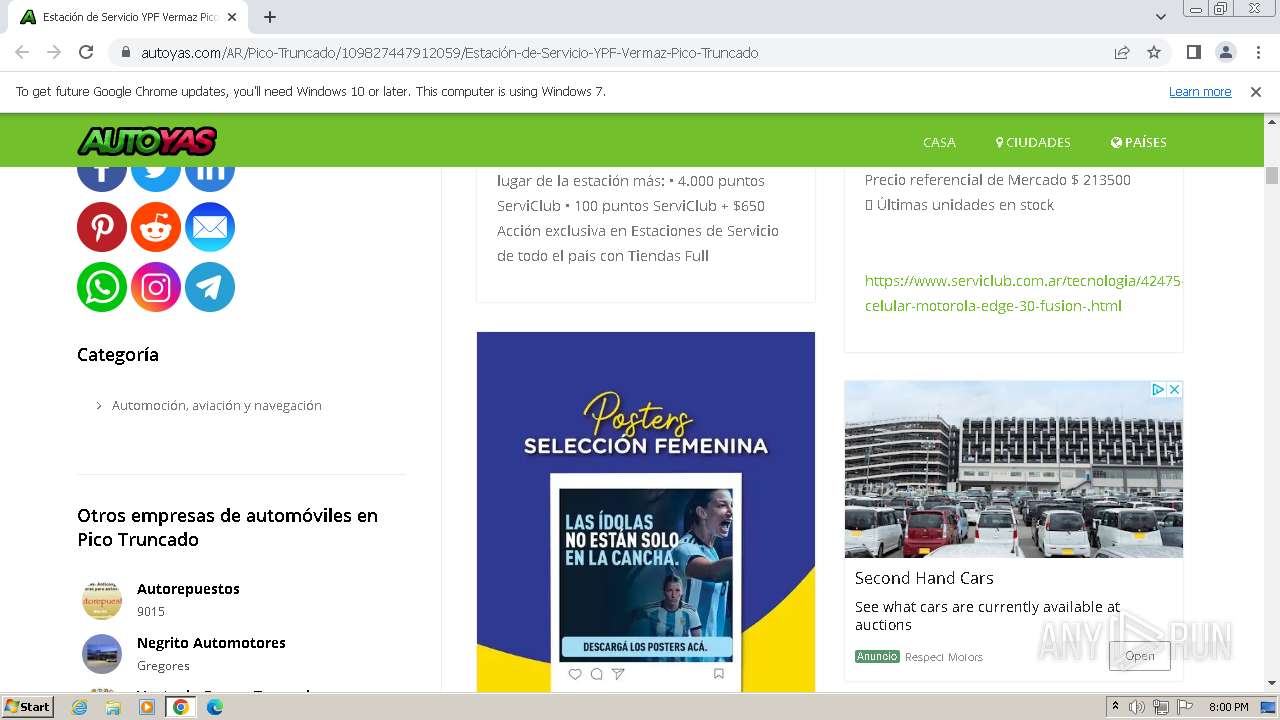Open the share page icon in address bar
The image size is (1280, 720).
[x=1122, y=52]
